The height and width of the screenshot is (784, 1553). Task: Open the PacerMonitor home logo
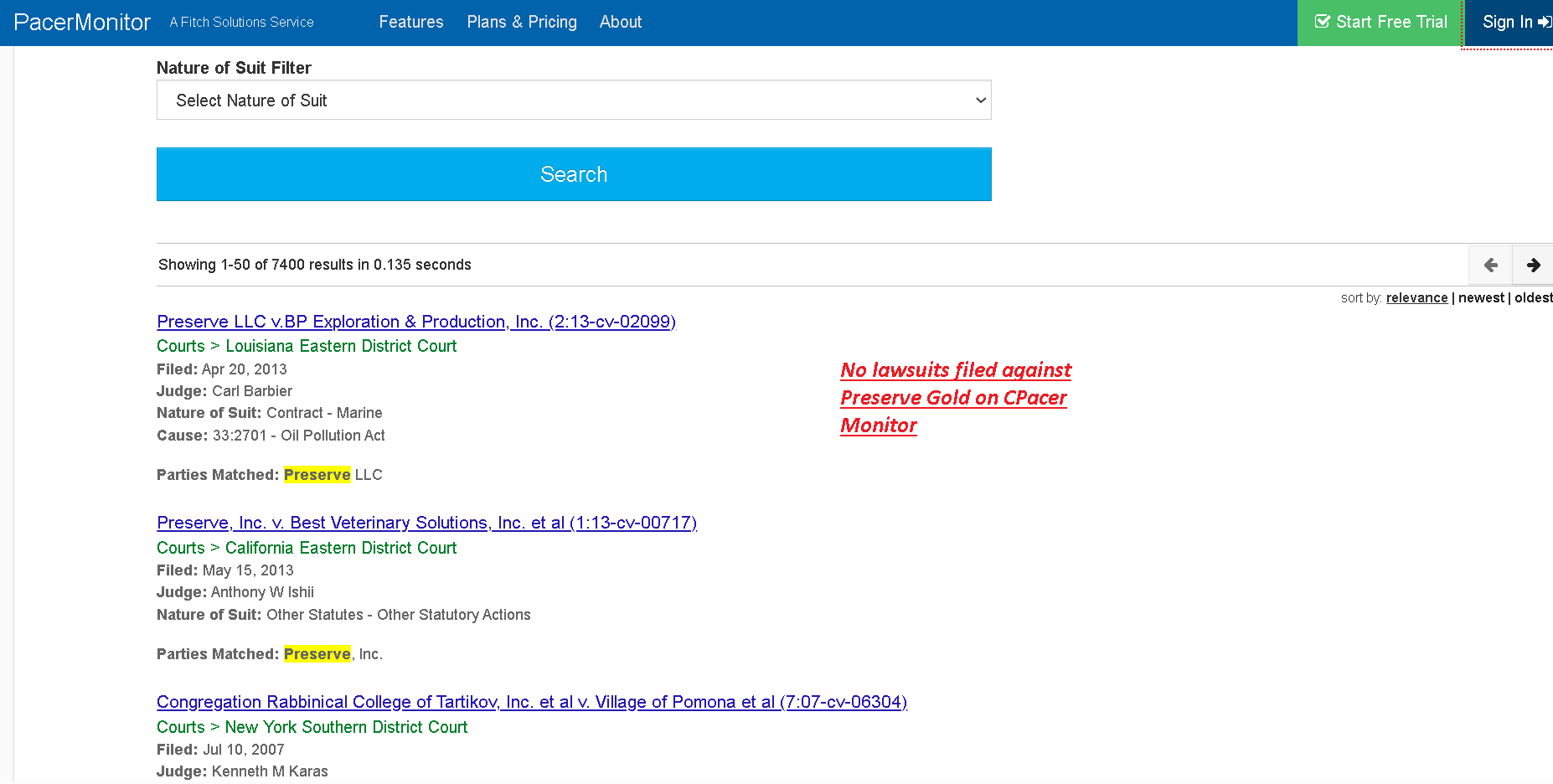(x=82, y=22)
